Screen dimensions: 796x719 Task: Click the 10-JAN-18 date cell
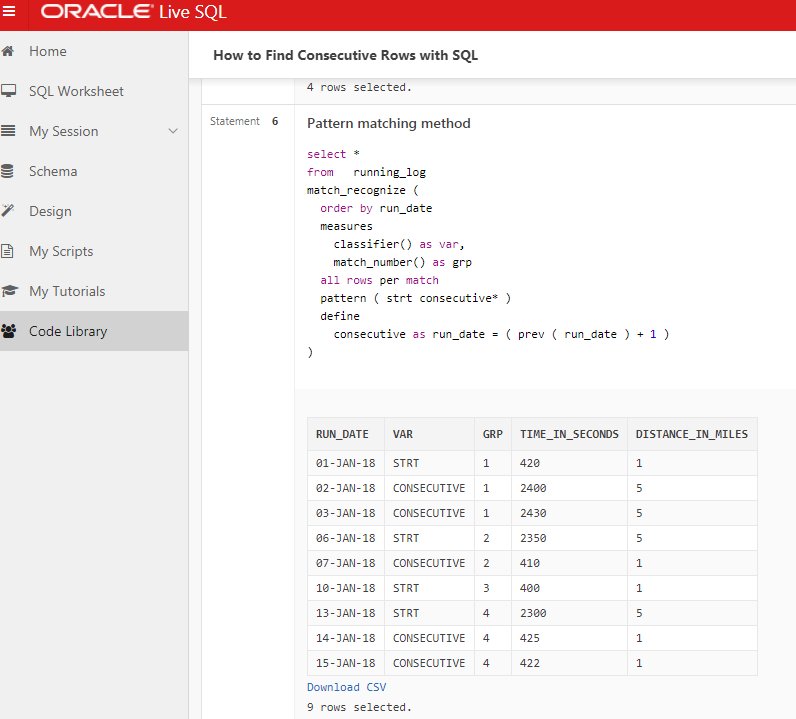(x=346, y=588)
